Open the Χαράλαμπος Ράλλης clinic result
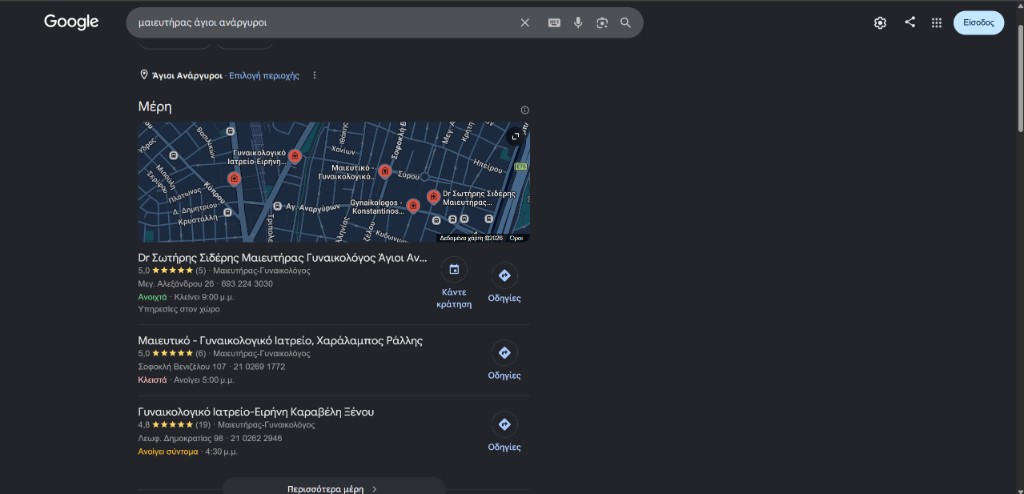 point(280,340)
